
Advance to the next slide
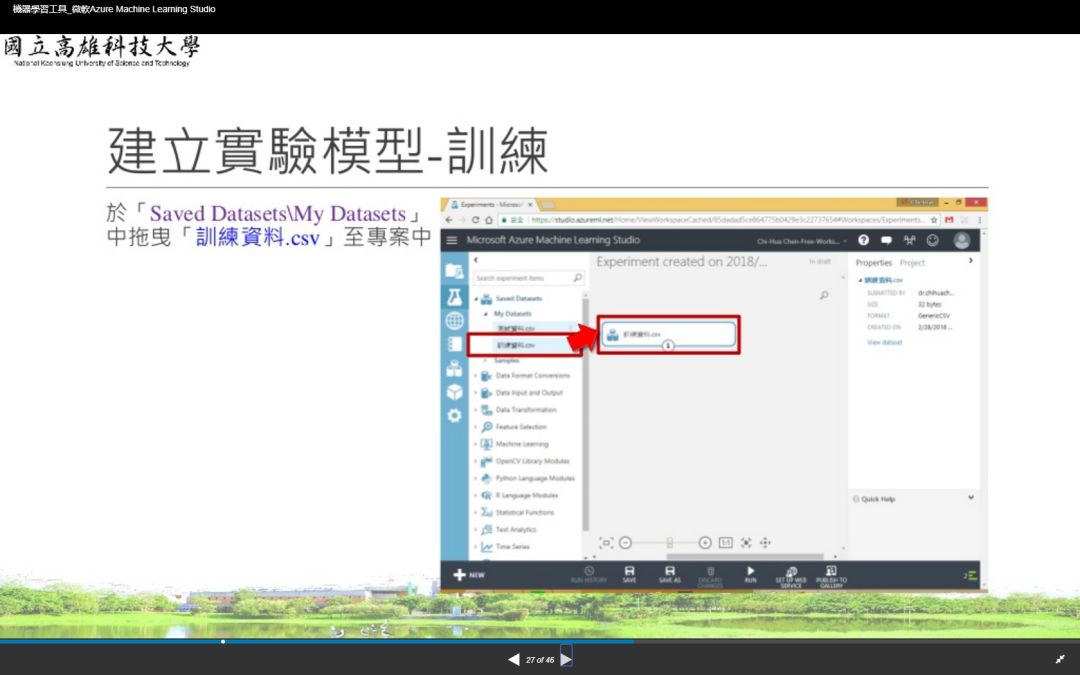pyautogui.click(x=565, y=659)
